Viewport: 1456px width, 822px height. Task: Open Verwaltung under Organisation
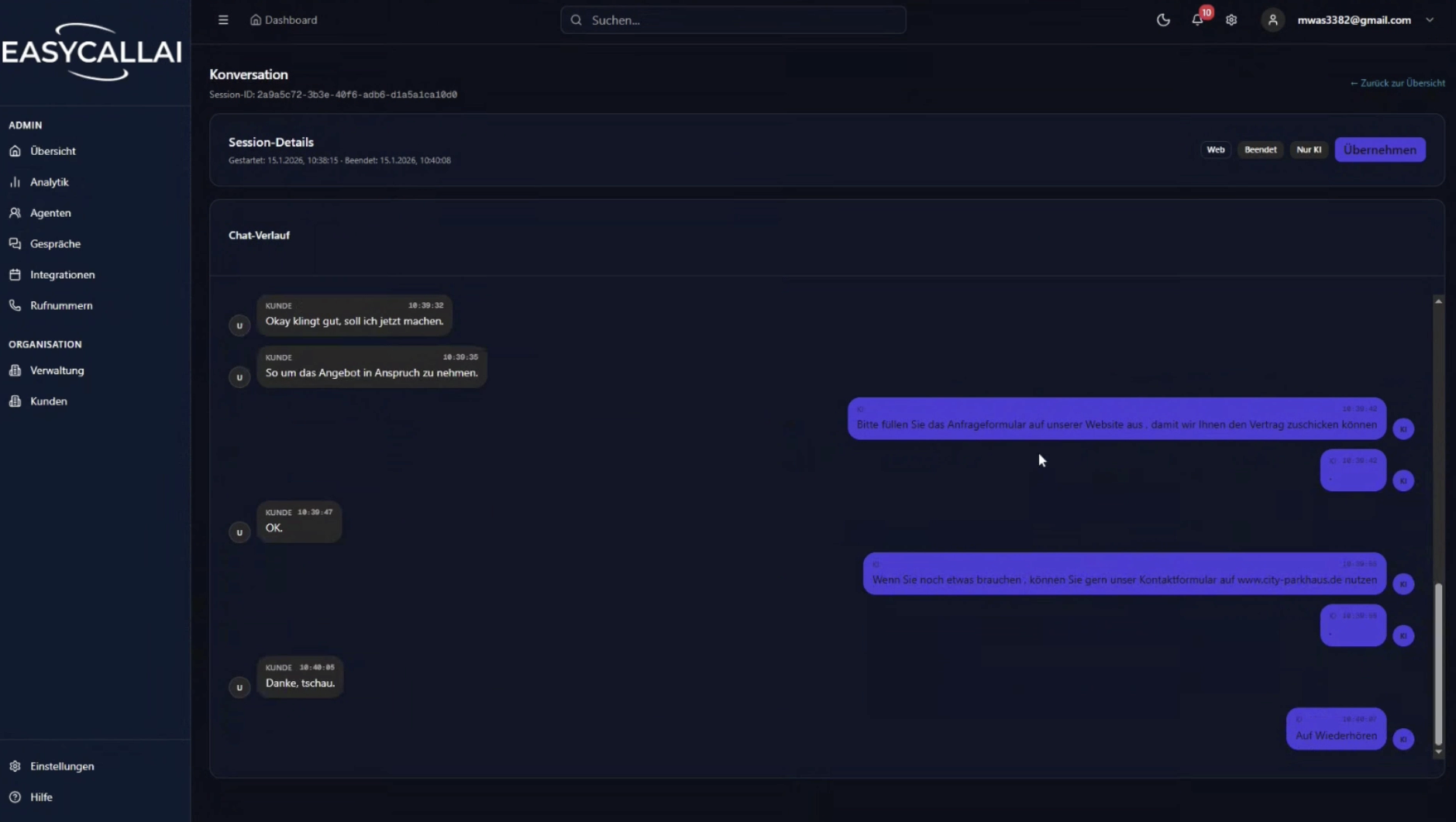pos(57,370)
